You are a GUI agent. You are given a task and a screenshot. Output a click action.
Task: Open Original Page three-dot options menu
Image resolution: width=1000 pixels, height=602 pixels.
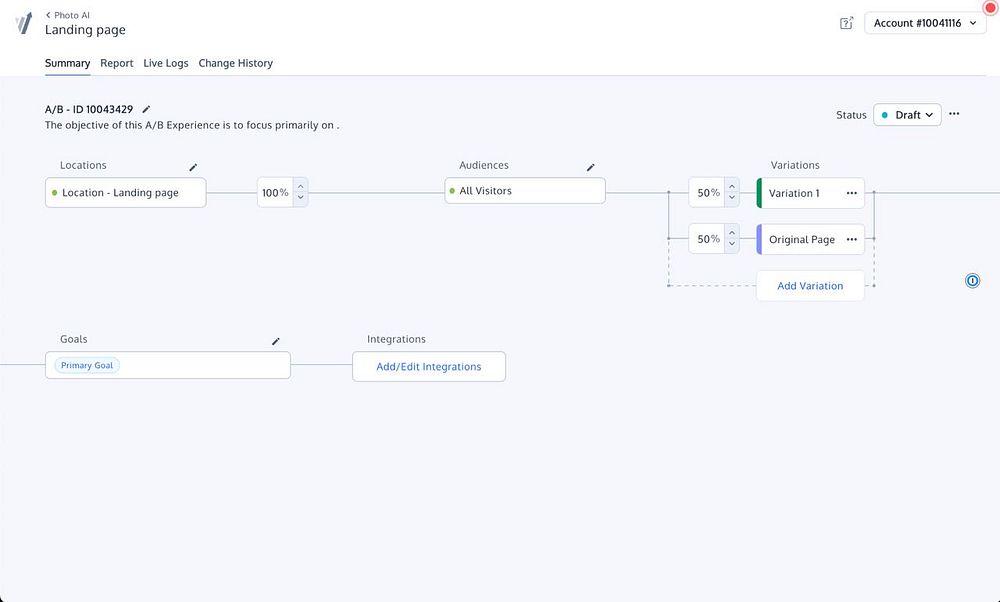click(x=852, y=240)
